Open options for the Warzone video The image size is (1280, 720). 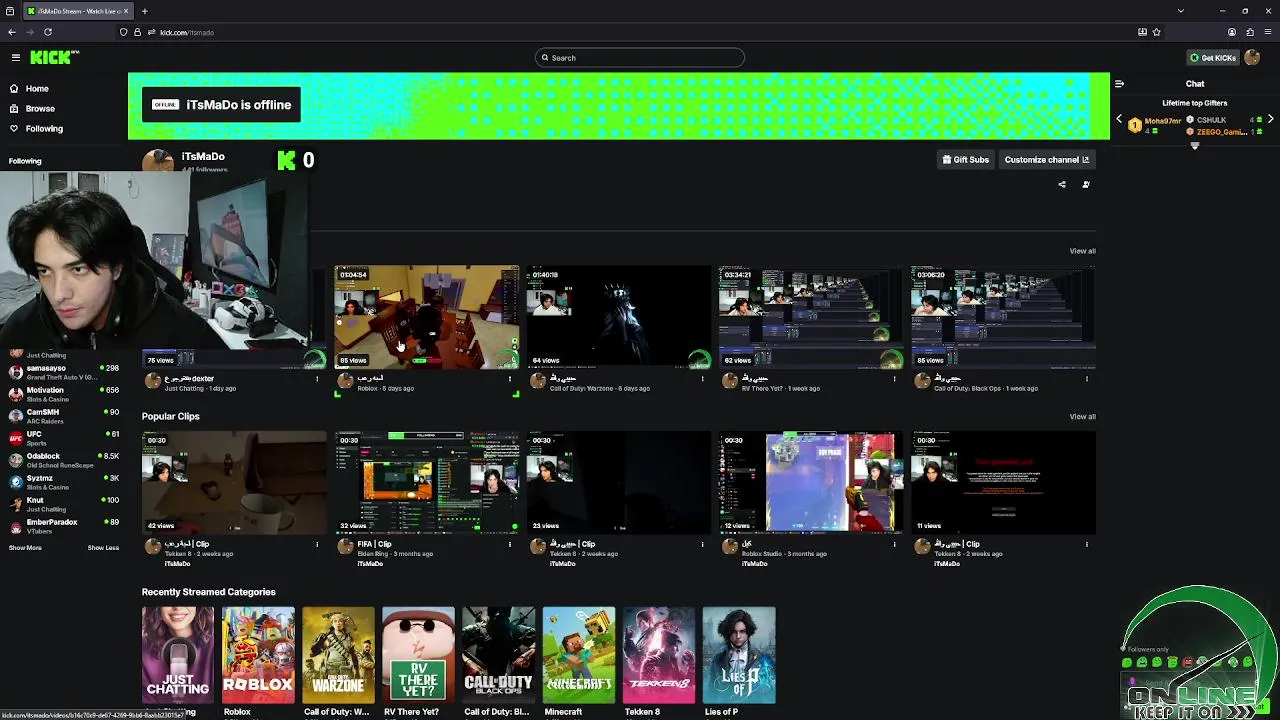[702, 378]
